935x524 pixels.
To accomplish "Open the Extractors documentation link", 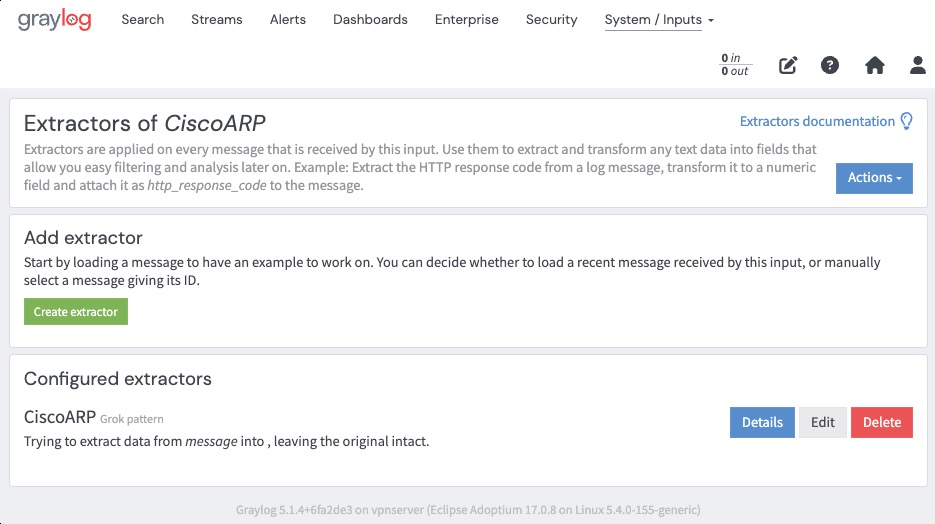I will (x=817, y=121).
